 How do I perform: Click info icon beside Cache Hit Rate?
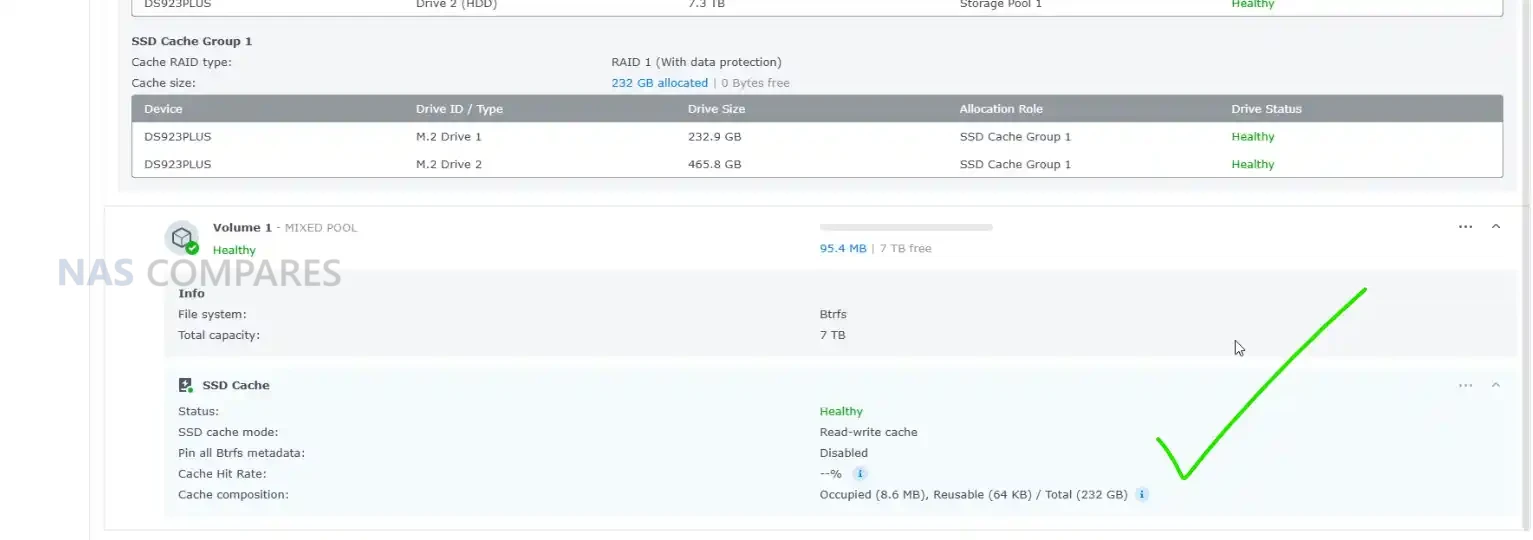pos(860,474)
